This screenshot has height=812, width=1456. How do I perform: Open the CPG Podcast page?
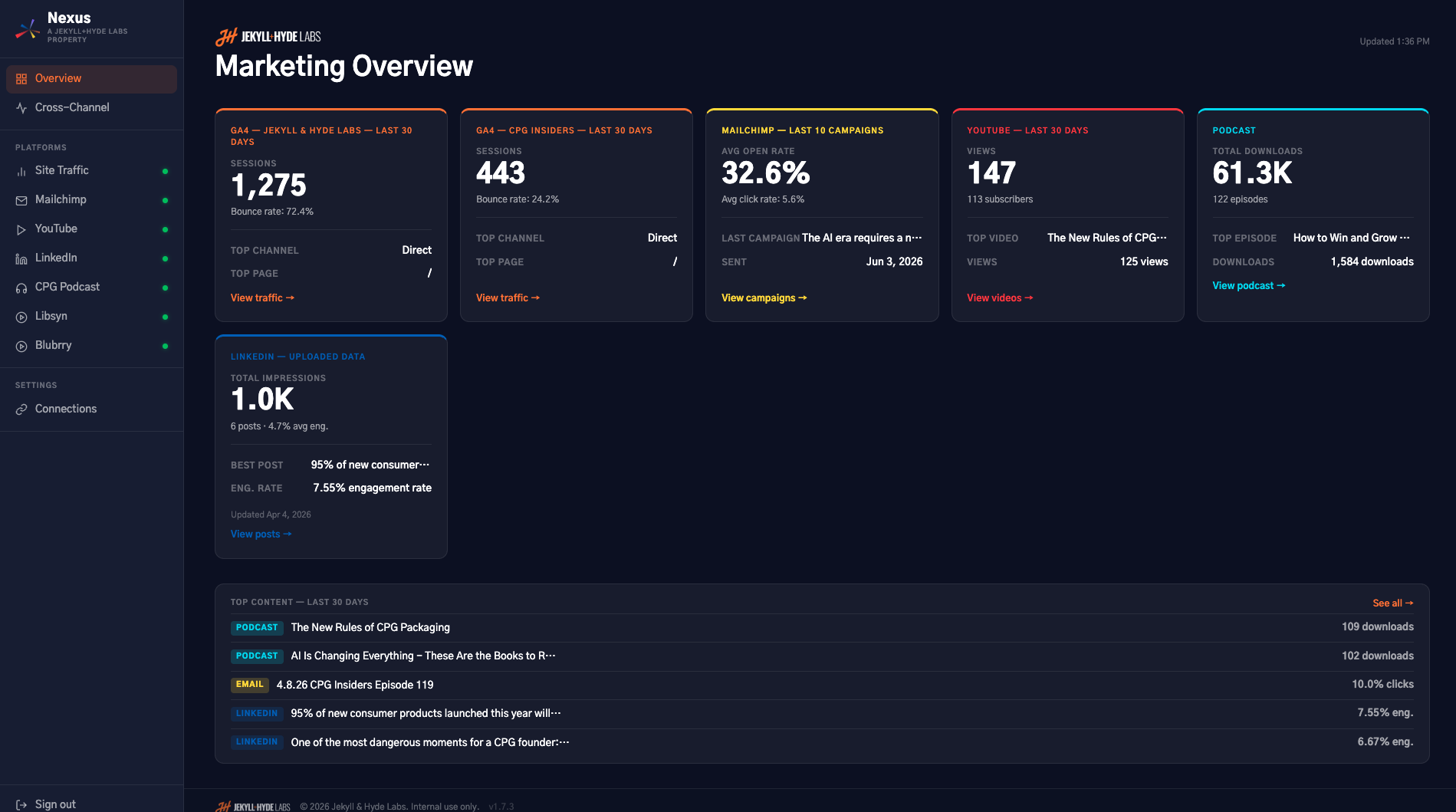click(91, 288)
